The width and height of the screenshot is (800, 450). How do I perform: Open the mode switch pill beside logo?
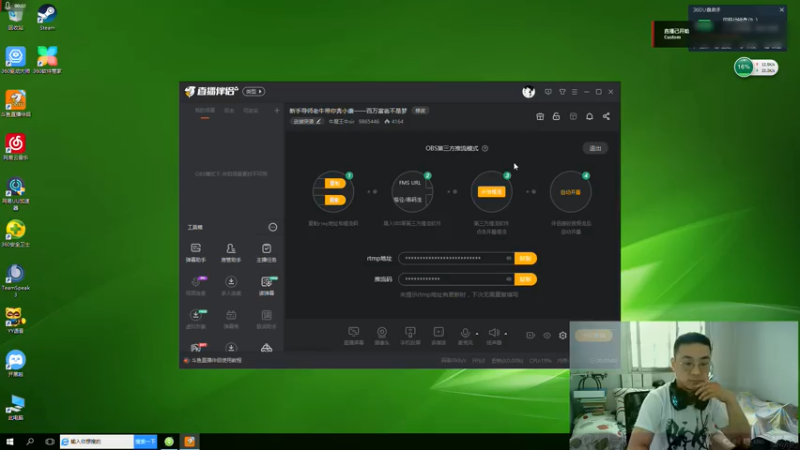[254, 91]
